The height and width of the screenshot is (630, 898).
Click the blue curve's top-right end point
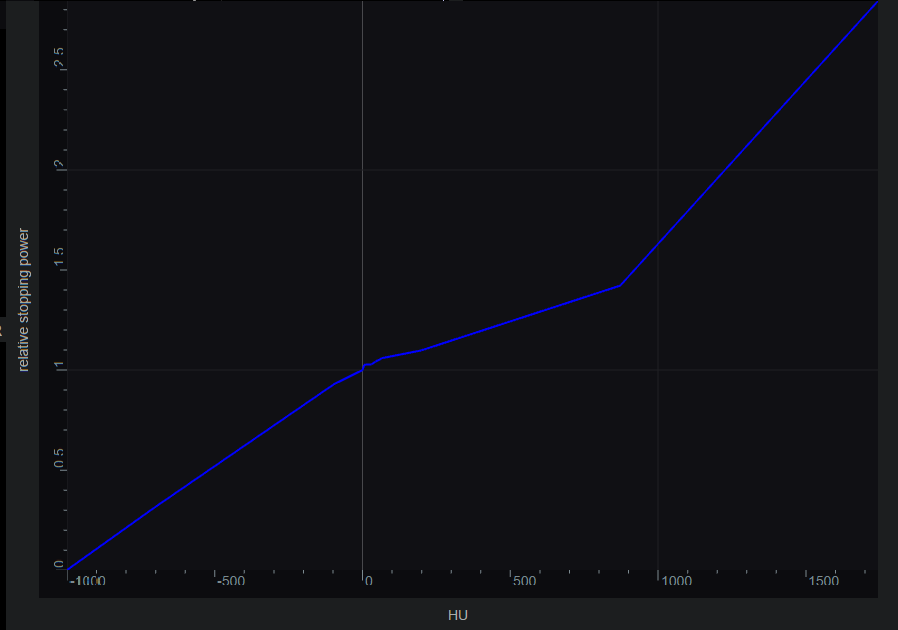tap(876, 3)
